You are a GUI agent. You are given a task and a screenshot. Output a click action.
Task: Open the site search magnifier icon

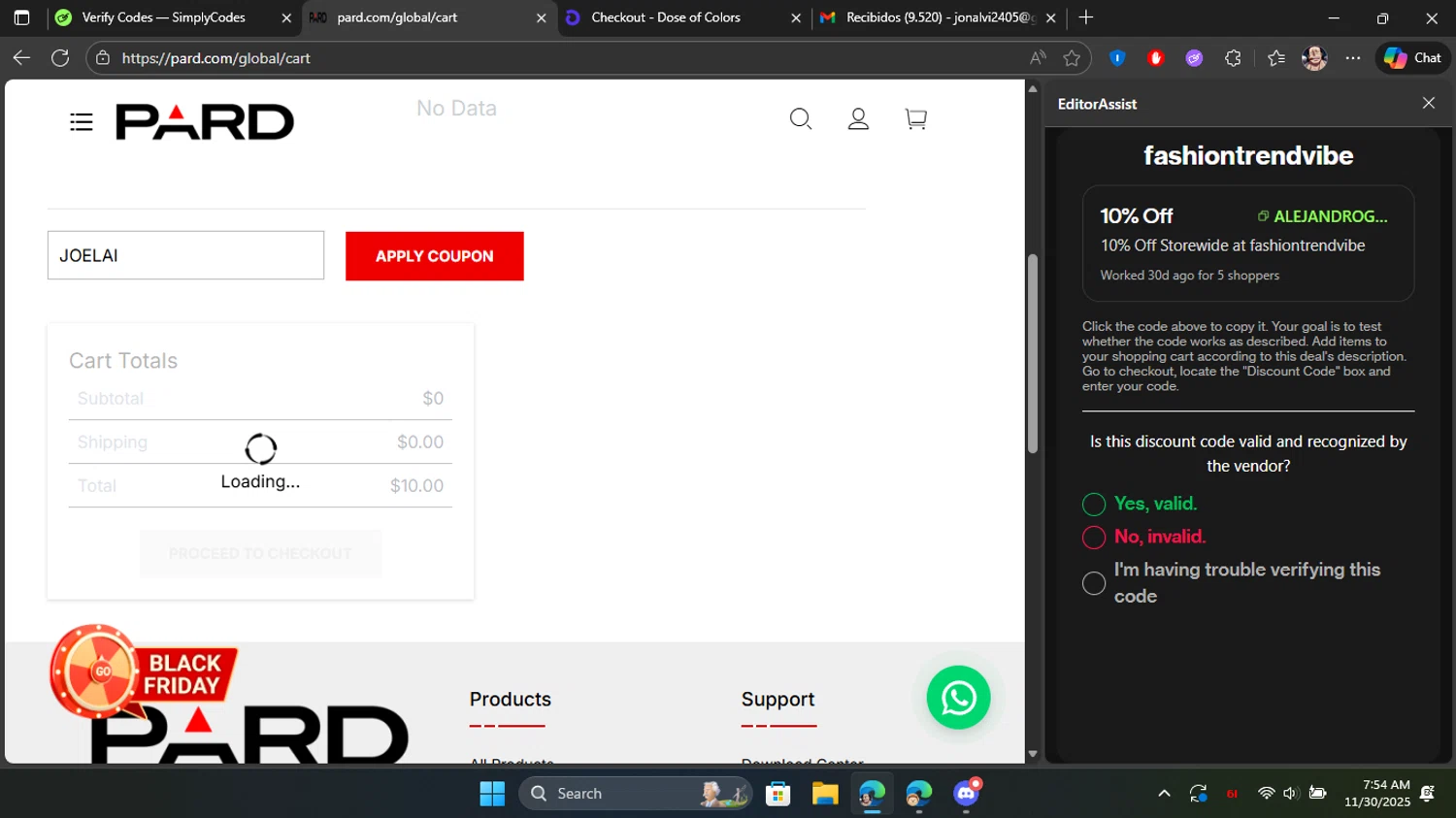[801, 119]
